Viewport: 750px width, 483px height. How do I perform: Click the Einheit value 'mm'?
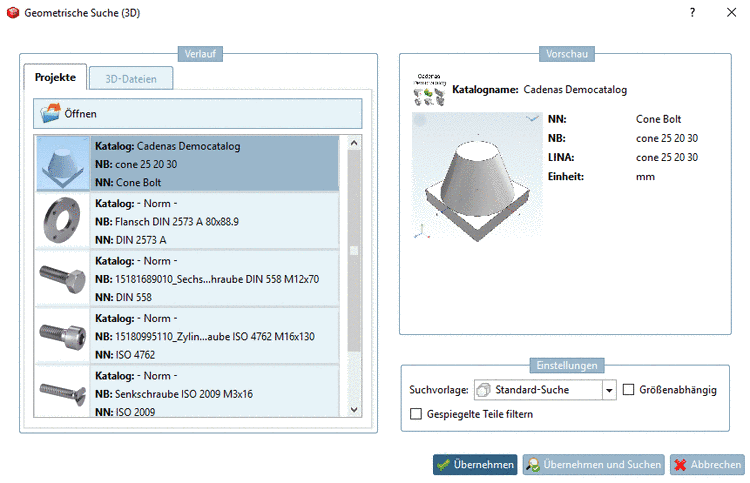(645, 176)
